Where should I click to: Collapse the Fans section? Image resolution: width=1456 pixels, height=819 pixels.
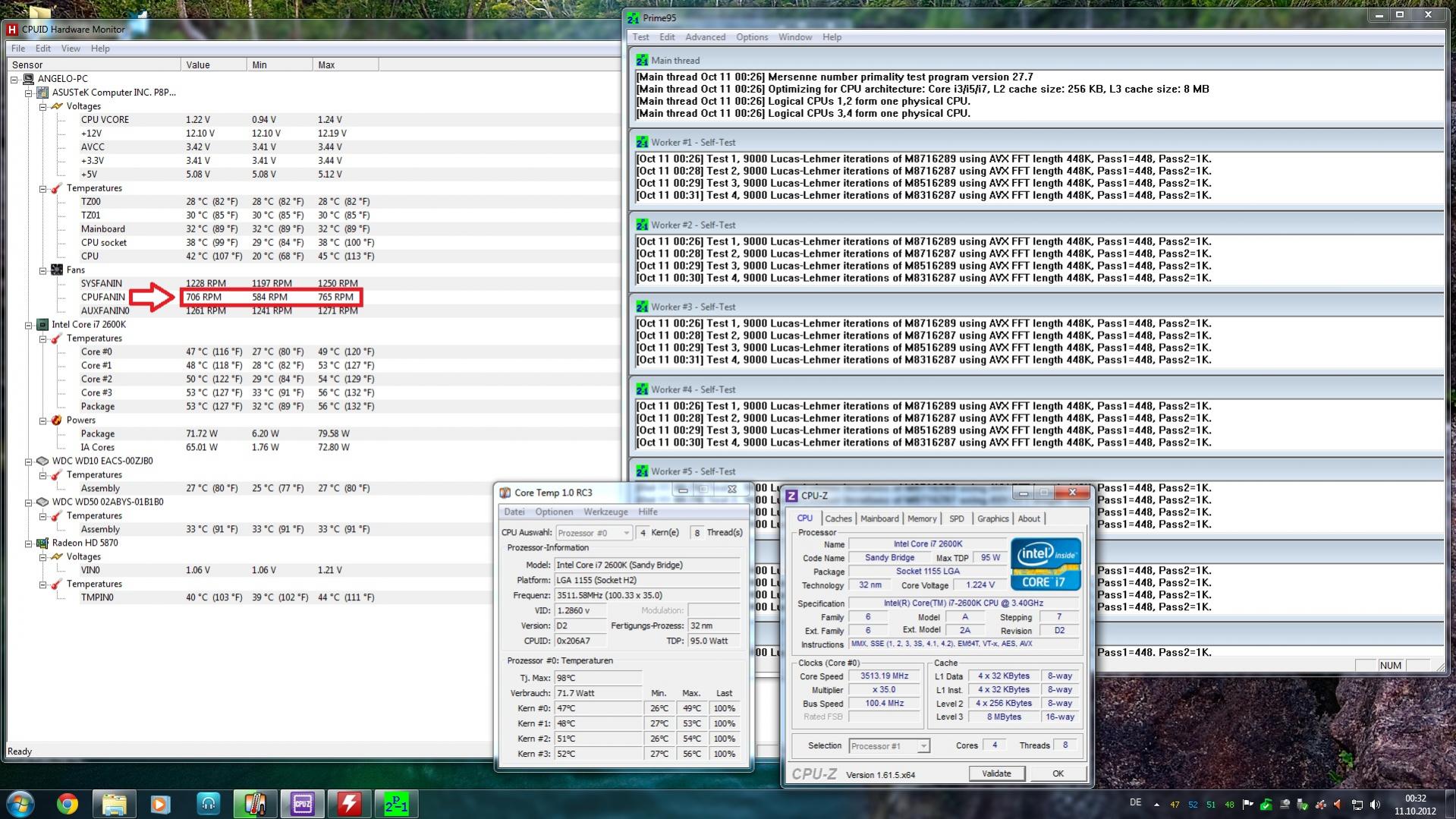tap(43, 270)
